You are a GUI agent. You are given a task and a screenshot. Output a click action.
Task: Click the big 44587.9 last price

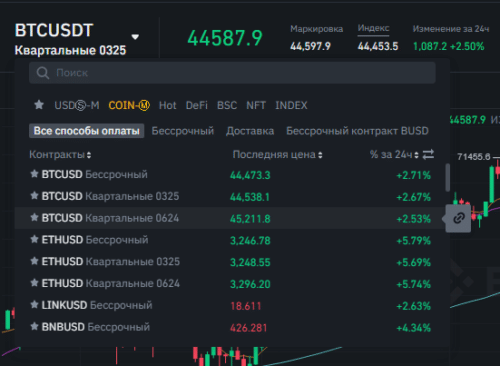pos(225,38)
